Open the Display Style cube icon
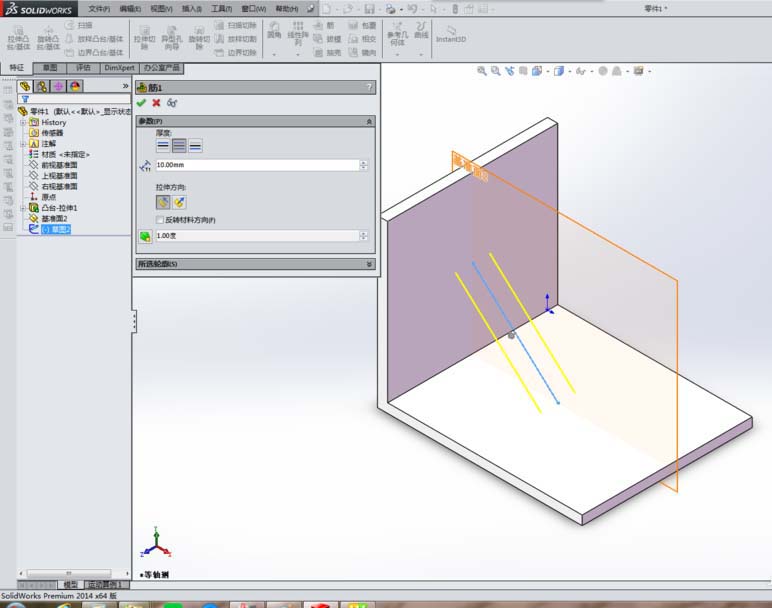 click(559, 71)
